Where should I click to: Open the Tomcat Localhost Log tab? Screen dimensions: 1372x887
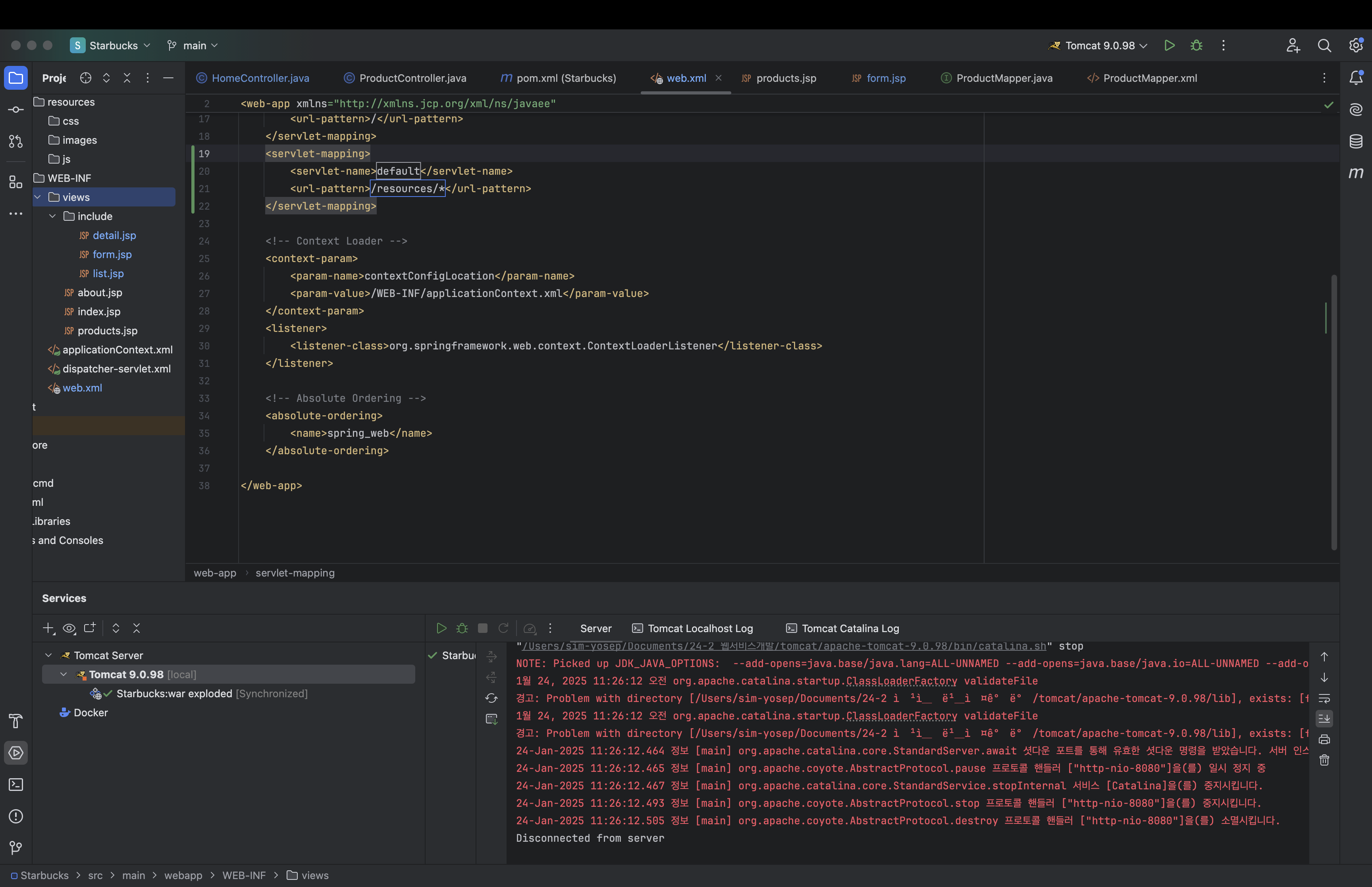(x=692, y=629)
